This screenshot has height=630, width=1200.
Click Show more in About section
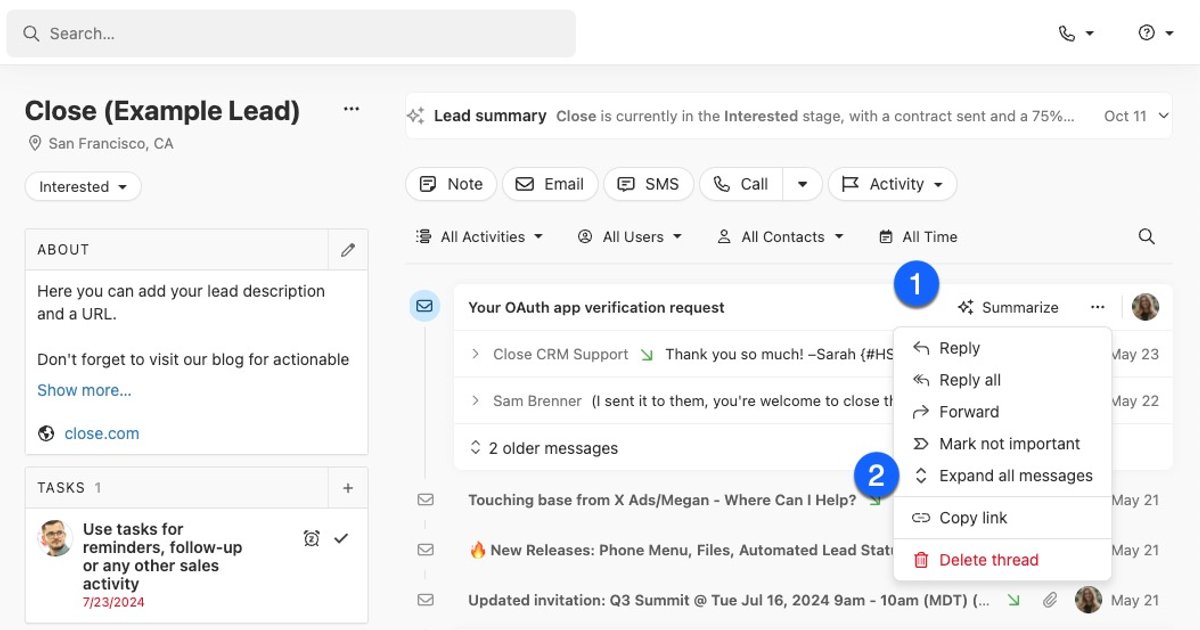(x=84, y=390)
